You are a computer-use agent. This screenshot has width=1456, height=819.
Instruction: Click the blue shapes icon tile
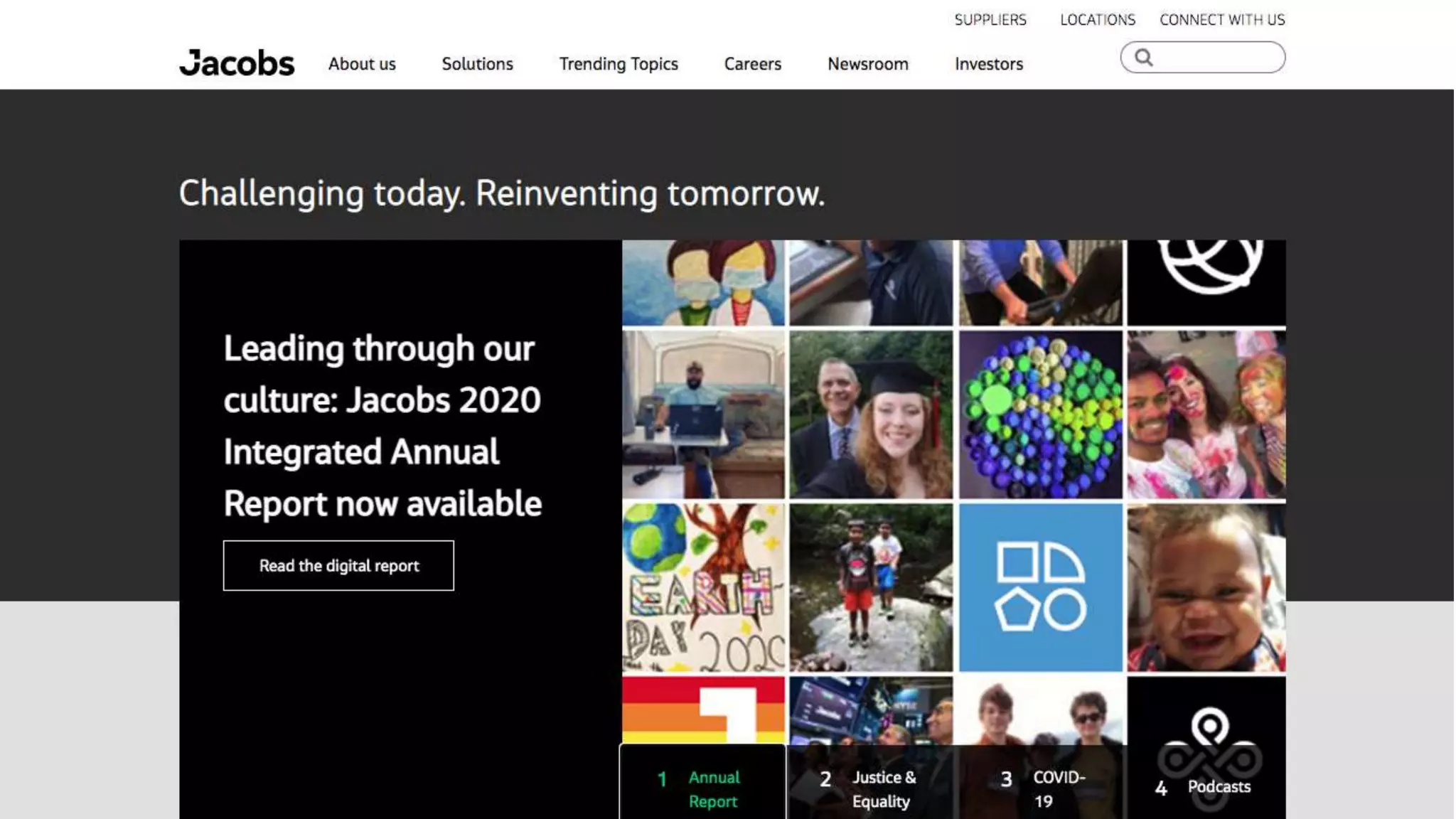point(1040,587)
